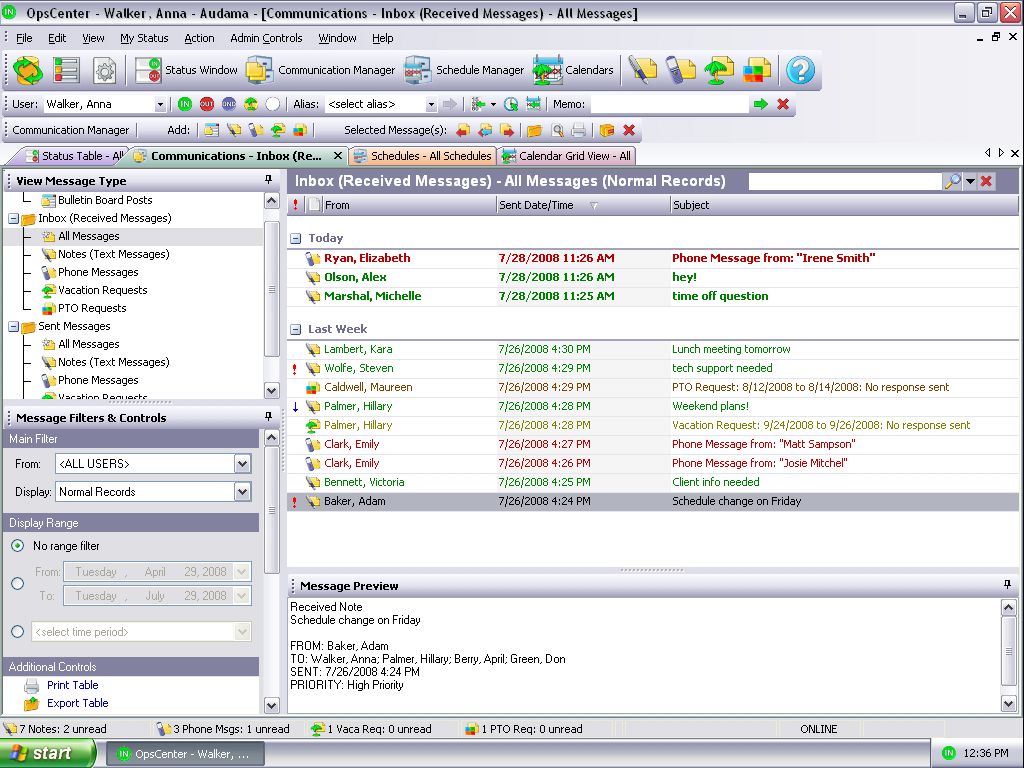1024x768 pixels.
Task: Click the blue Help question mark icon
Action: (800, 70)
